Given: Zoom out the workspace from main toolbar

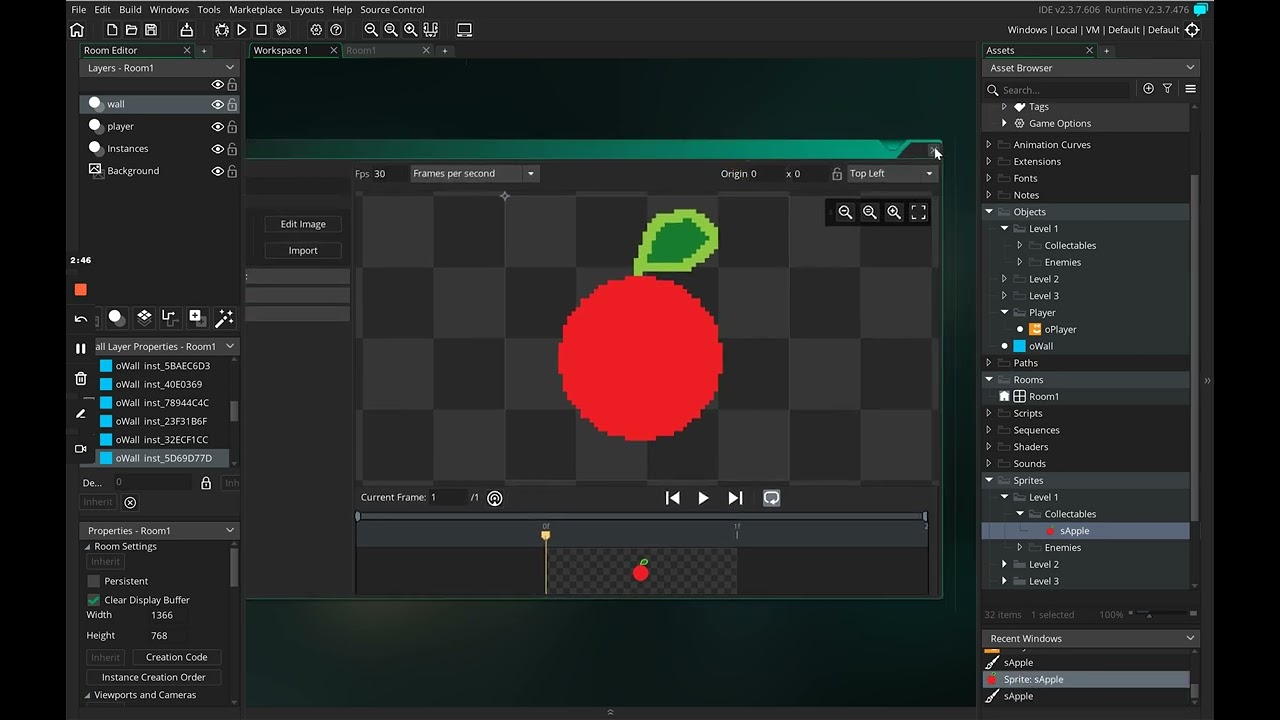Looking at the screenshot, I should [371, 30].
